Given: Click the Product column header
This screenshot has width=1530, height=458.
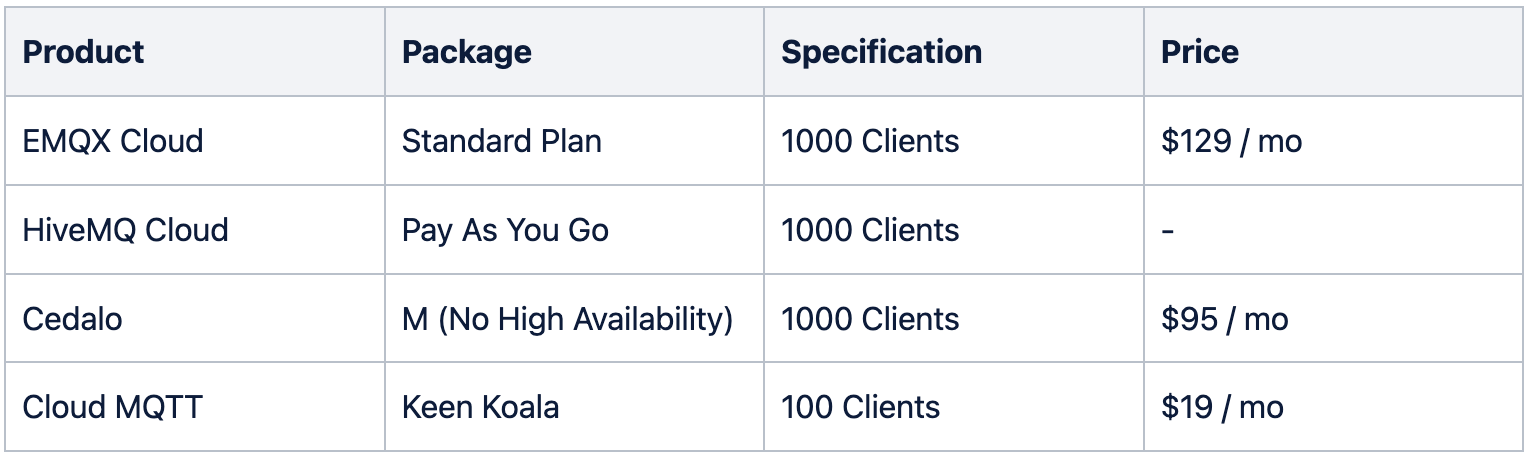Looking at the screenshot, I should click(x=84, y=52).
